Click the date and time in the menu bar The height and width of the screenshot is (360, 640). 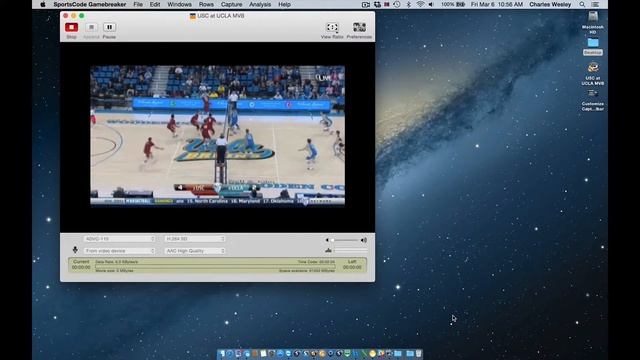[x=497, y=4]
